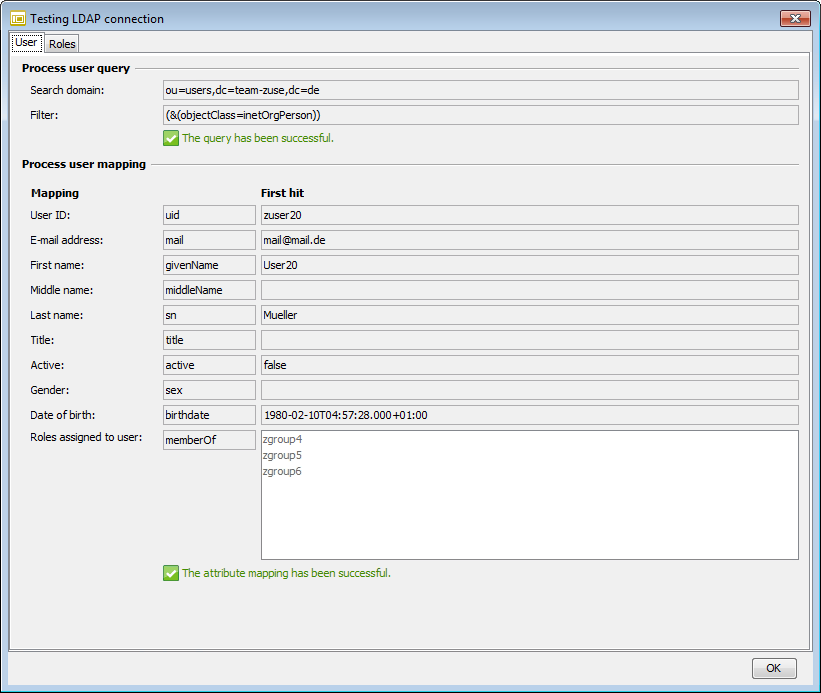Select the mail attribute mapping field
Screen dimensions: 821x693
208,239
